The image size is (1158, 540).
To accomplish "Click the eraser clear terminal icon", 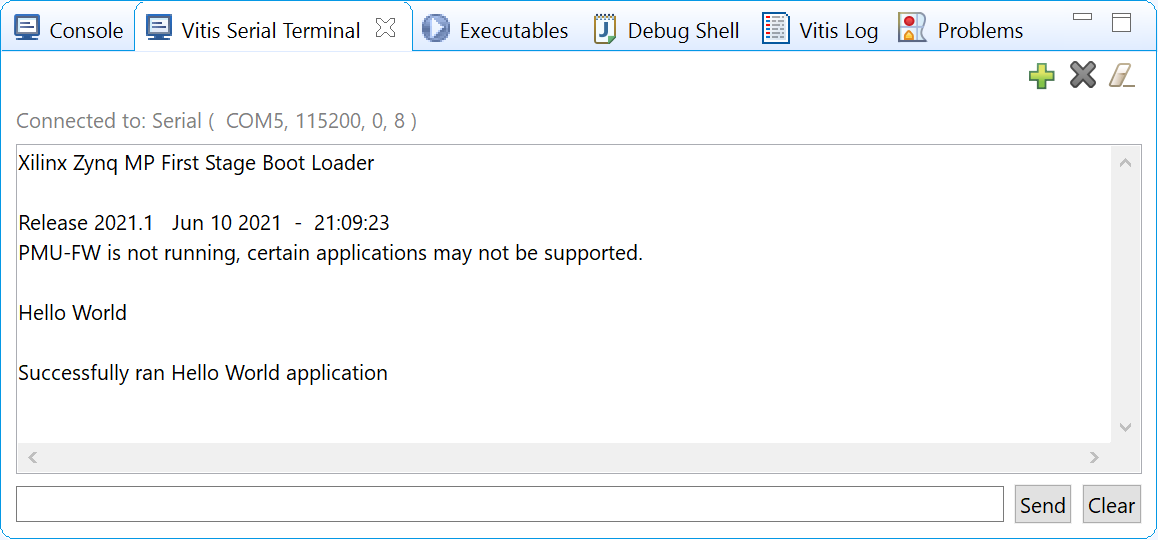I will click(1121, 76).
